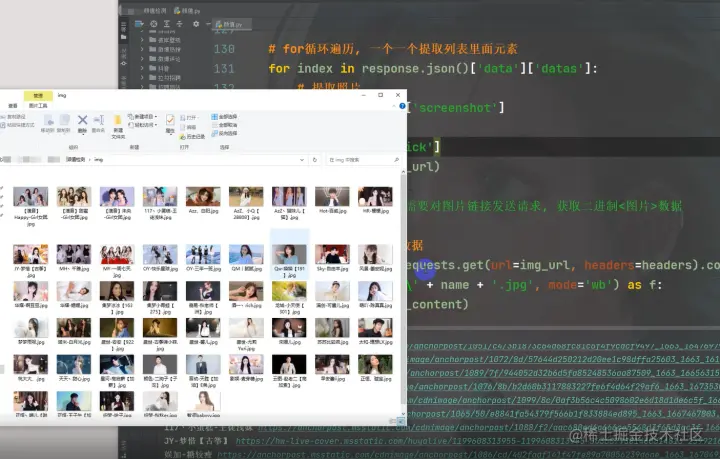Screen dimensions: 720x459
Task: Expand the address bar history dropdown arrow
Action: 302,160
